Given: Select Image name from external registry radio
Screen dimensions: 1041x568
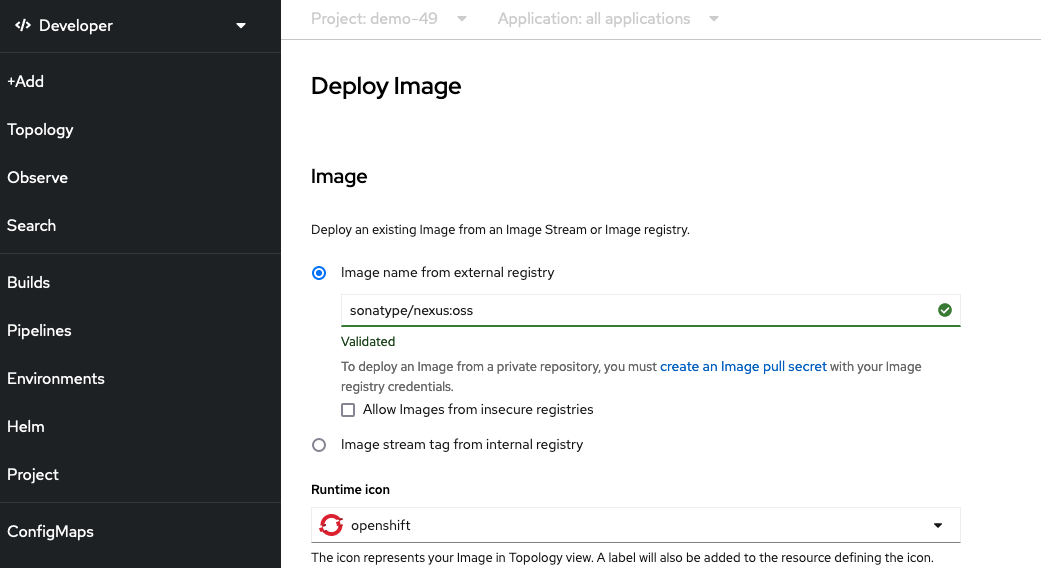Looking at the screenshot, I should 319,273.
